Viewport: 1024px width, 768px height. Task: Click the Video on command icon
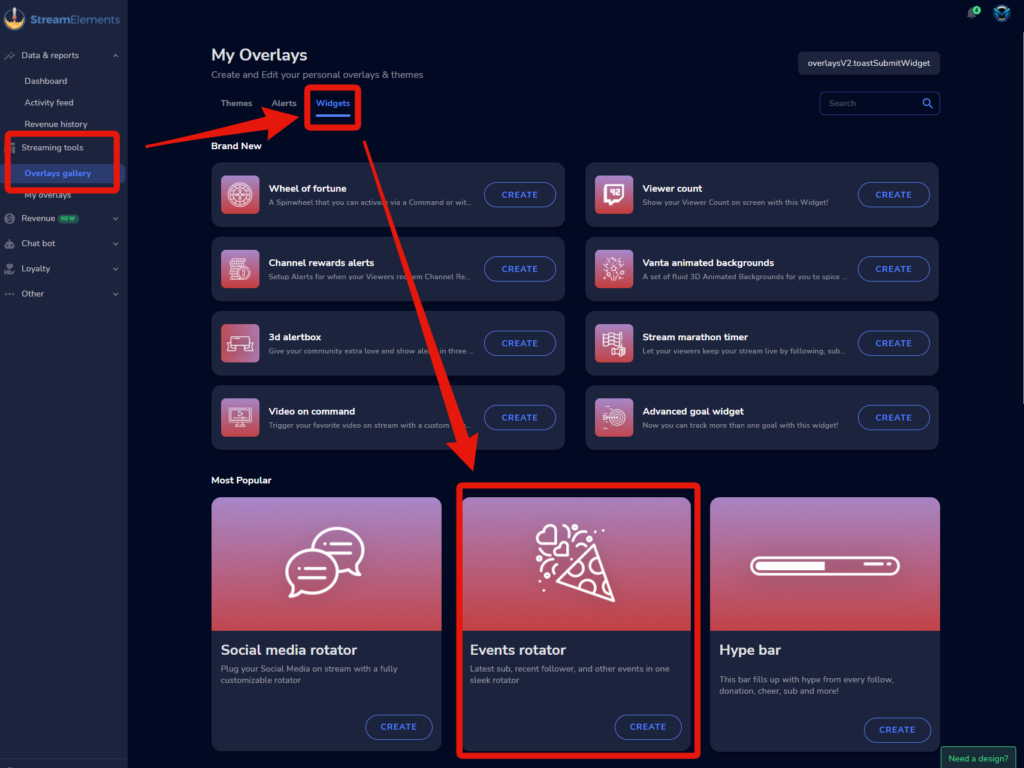pyautogui.click(x=240, y=417)
